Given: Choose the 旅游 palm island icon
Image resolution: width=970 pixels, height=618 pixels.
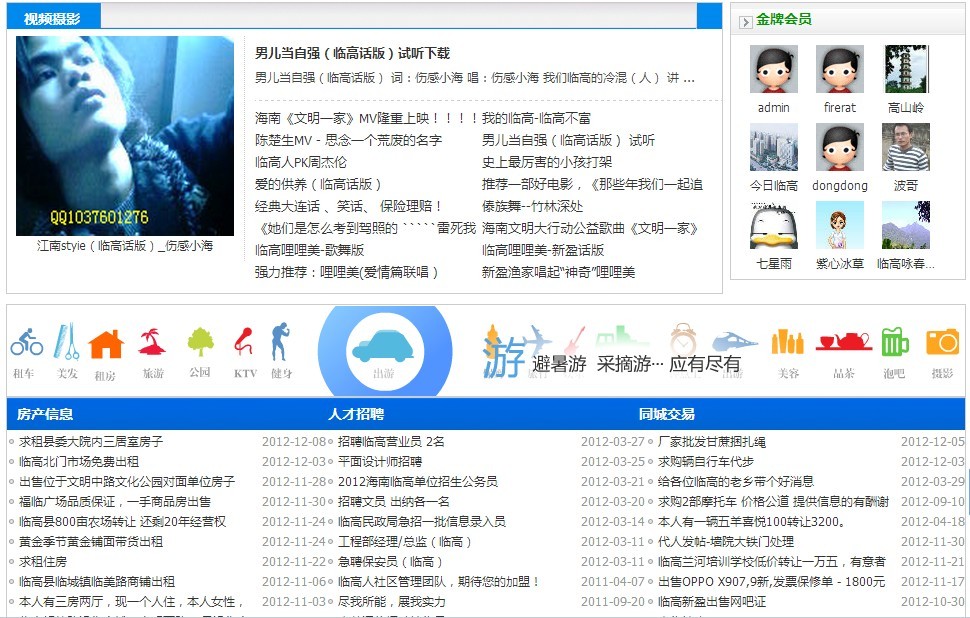Looking at the screenshot, I should pyautogui.click(x=152, y=342).
